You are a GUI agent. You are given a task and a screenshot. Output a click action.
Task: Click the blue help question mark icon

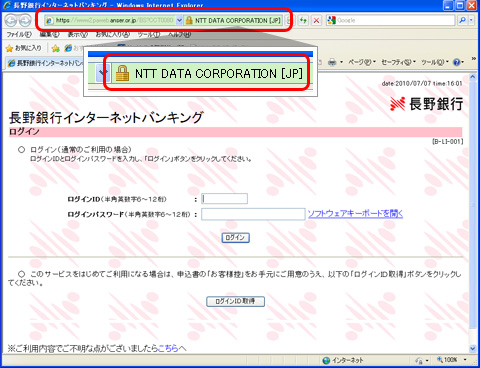pos(457,62)
